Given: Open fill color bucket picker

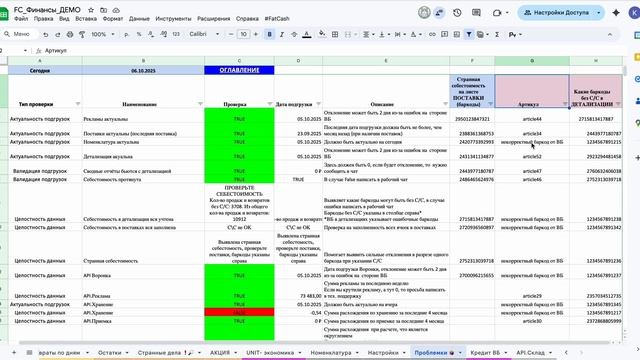Looking at the screenshot, I should click(x=322, y=35).
